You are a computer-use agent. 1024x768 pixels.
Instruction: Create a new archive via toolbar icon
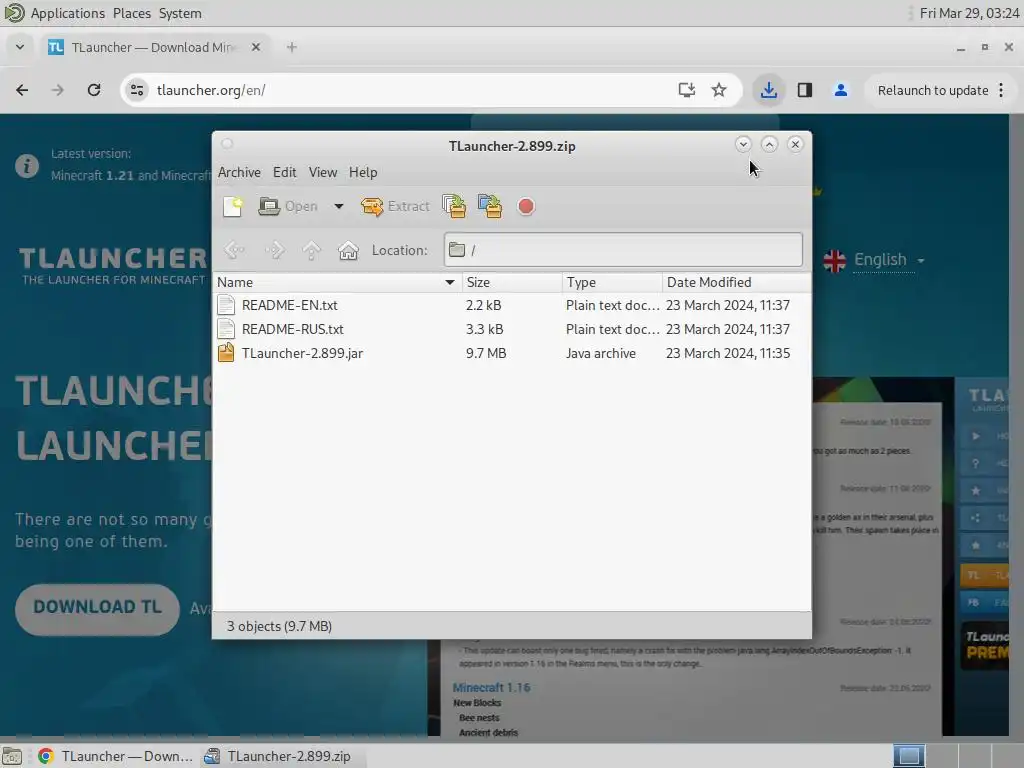pos(232,206)
